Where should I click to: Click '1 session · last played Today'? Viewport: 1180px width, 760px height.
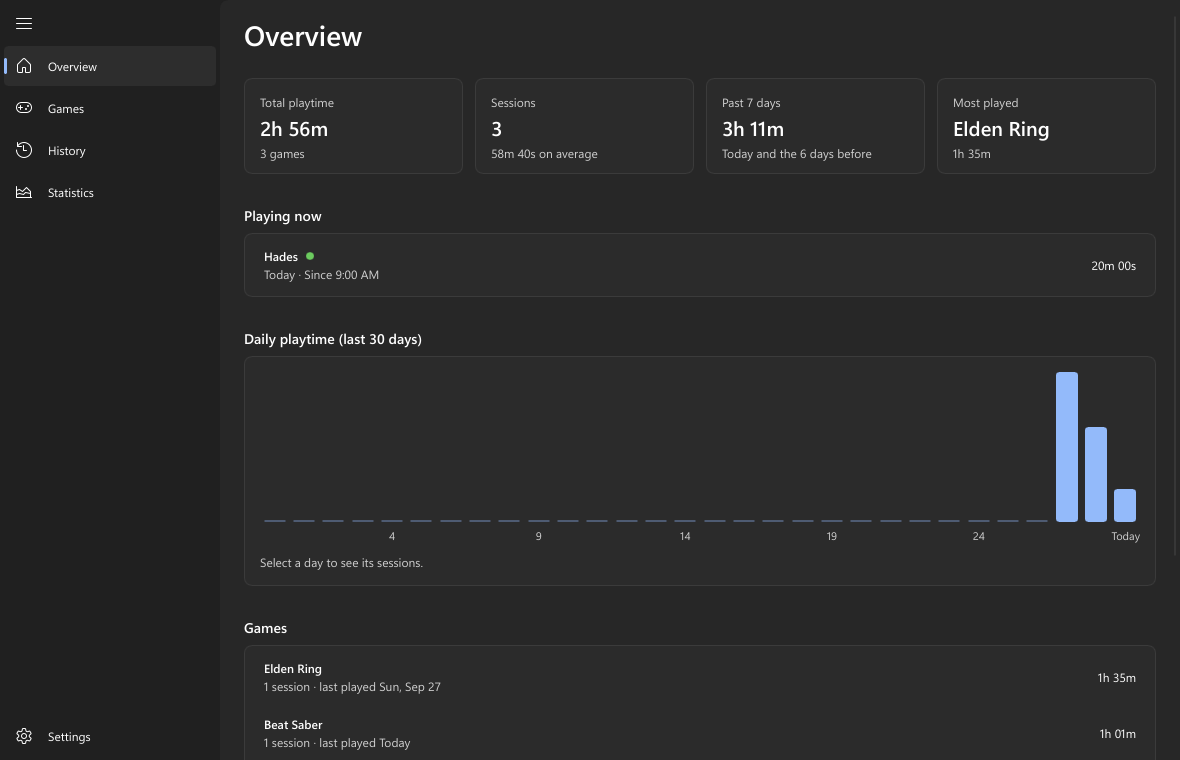pos(337,743)
